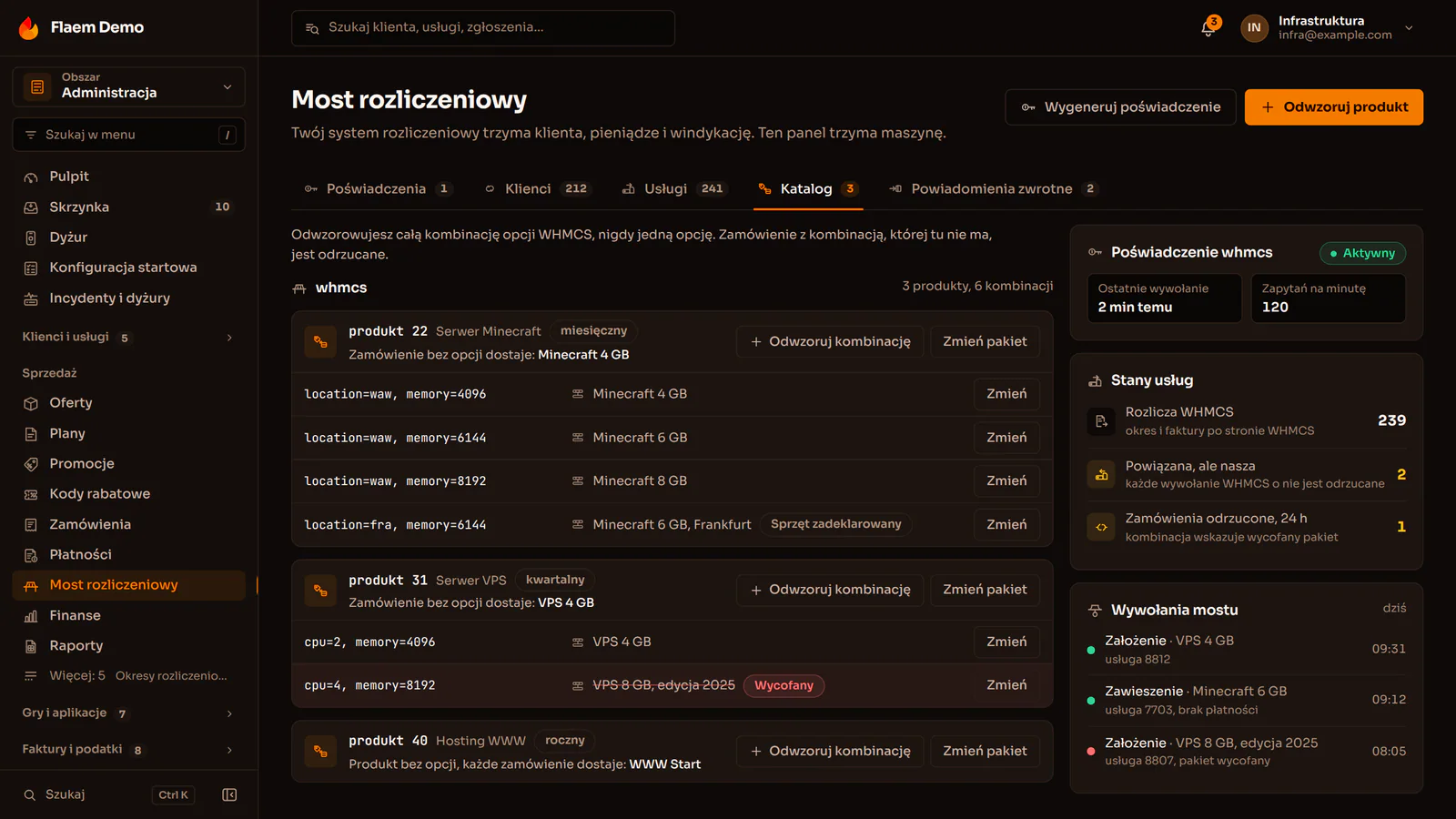Open the Zamówienia sidebar item
The height and width of the screenshot is (819, 1456).
[x=129, y=524]
